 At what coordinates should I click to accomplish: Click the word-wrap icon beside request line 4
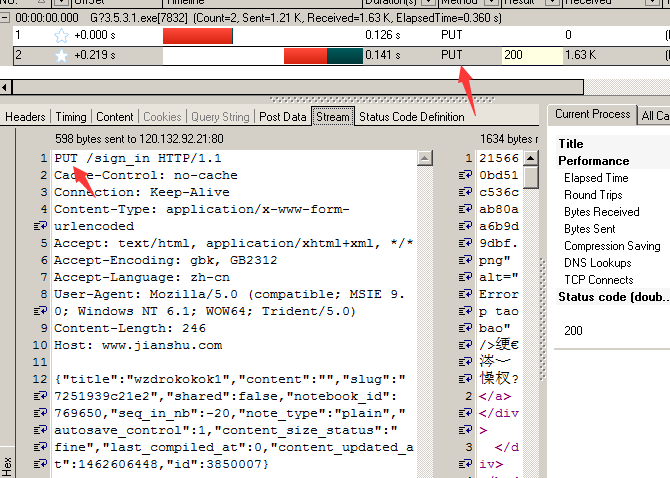[x=41, y=227]
